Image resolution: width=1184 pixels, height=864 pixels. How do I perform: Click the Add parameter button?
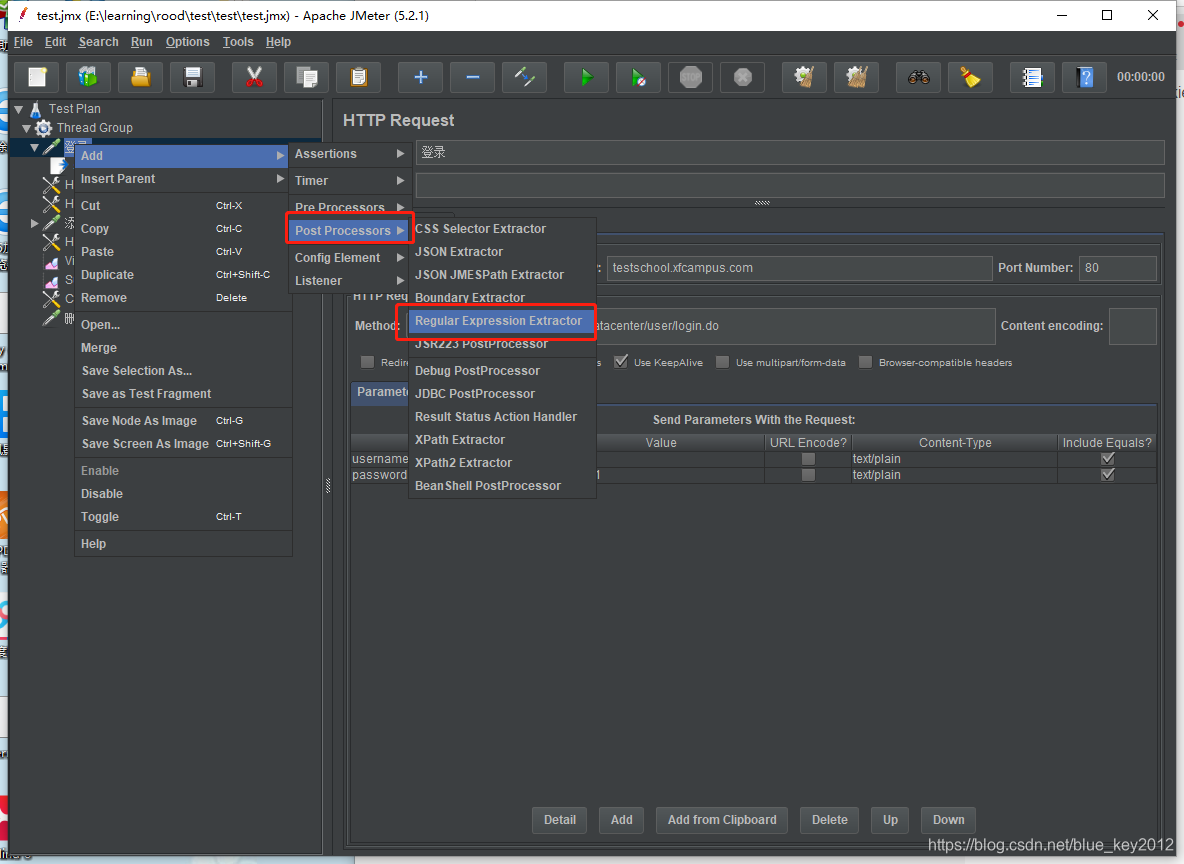(x=621, y=819)
